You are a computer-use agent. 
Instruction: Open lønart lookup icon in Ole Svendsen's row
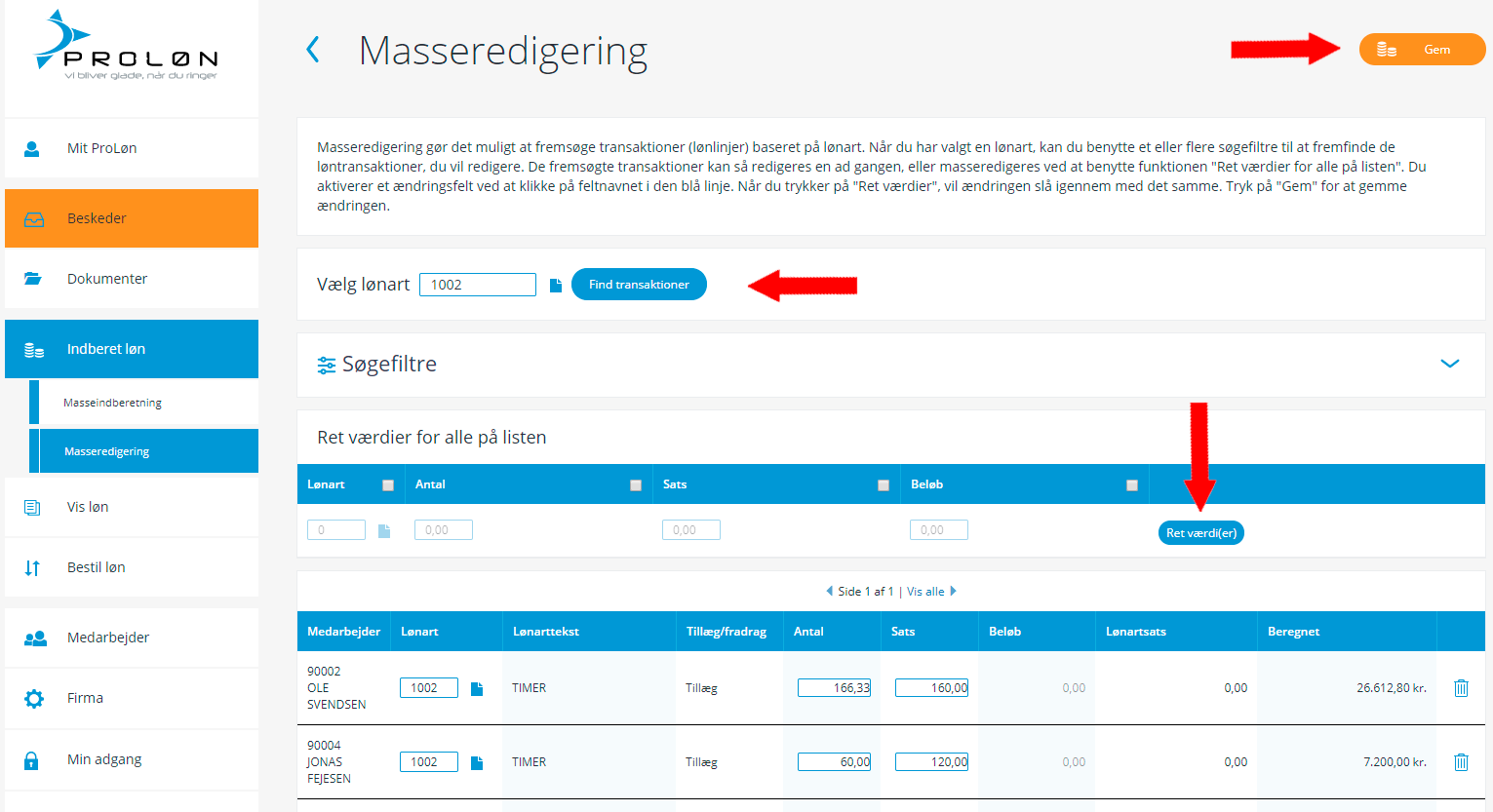477,689
